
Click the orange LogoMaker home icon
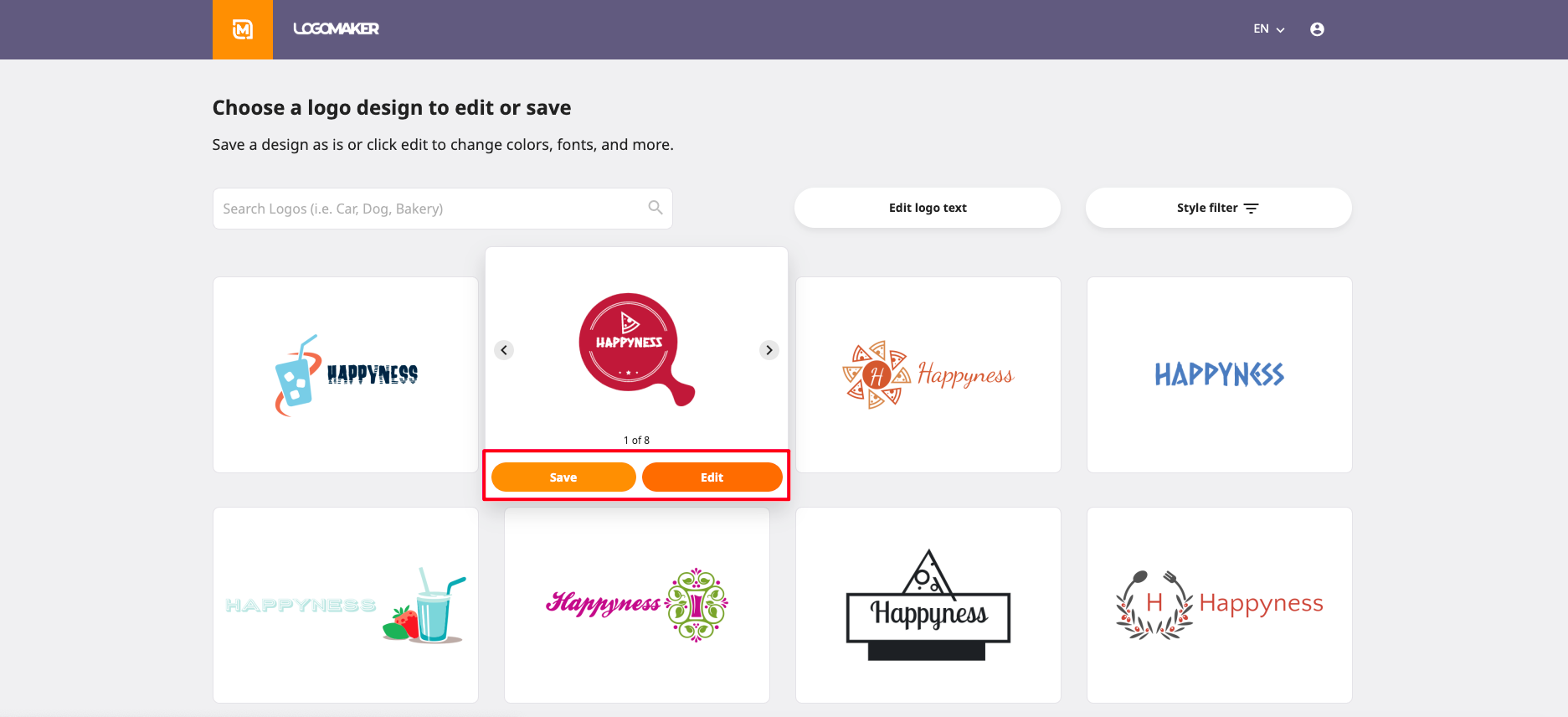click(243, 29)
